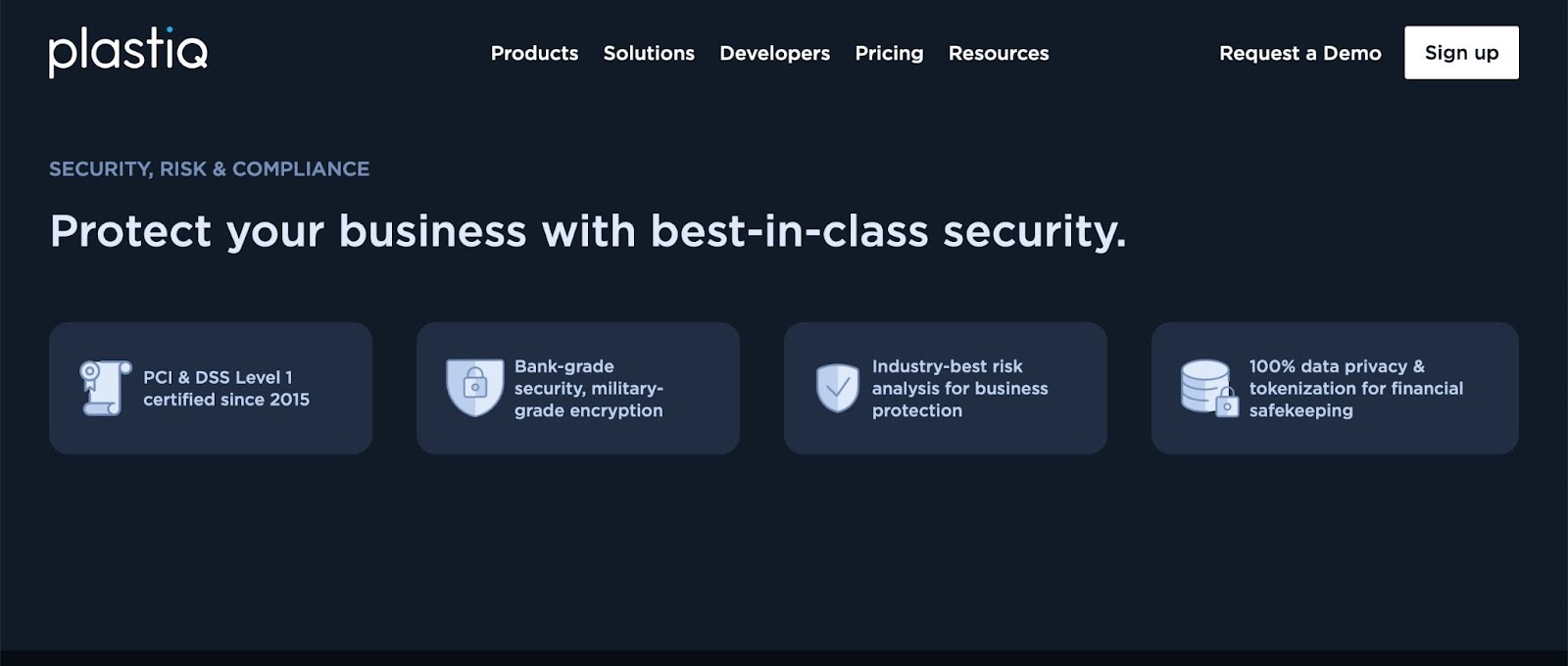Select the Bank-grade security card

pyautogui.click(x=578, y=388)
